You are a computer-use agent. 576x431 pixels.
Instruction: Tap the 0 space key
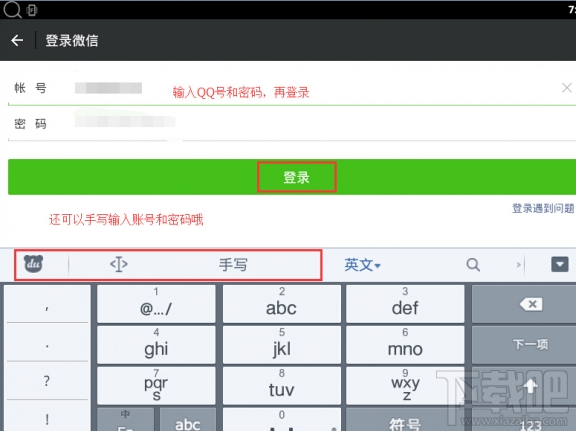point(282,420)
